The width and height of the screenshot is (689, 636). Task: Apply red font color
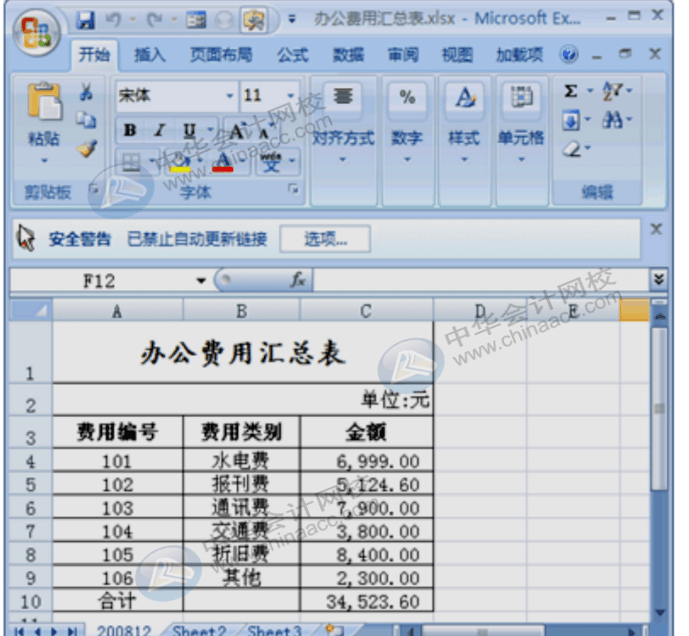click(x=223, y=162)
